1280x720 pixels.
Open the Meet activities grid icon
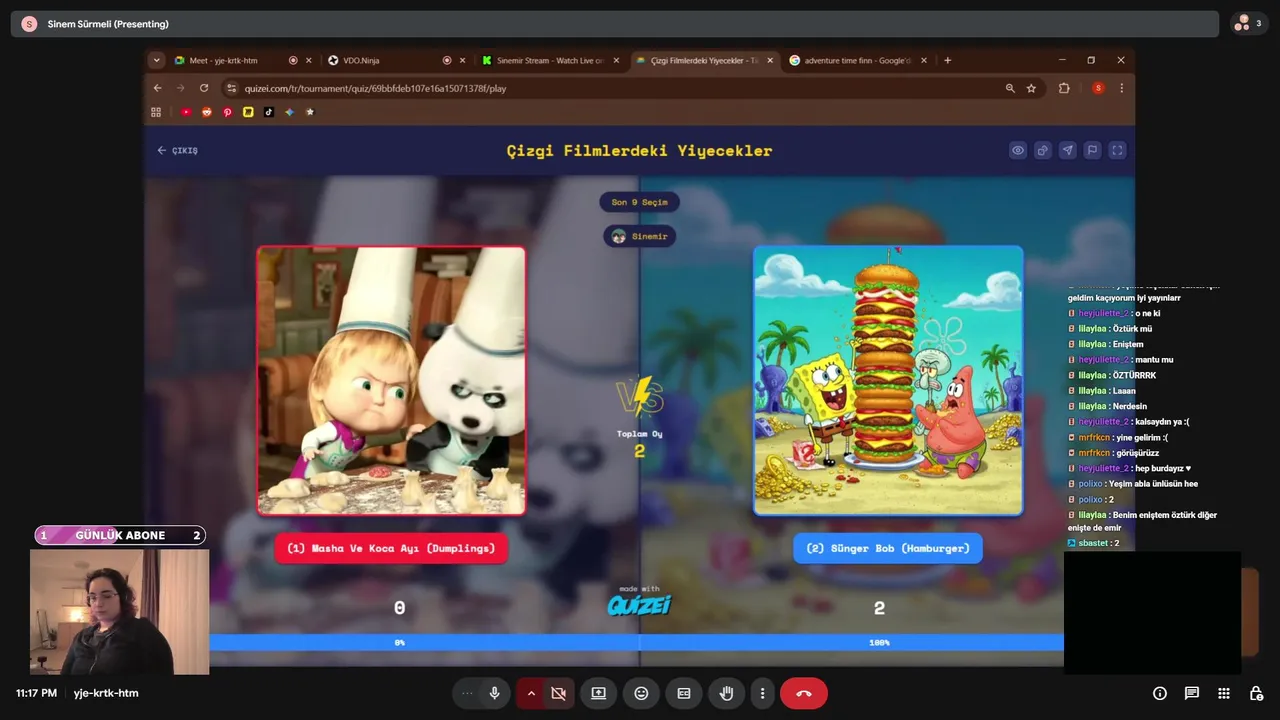(x=1224, y=693)
